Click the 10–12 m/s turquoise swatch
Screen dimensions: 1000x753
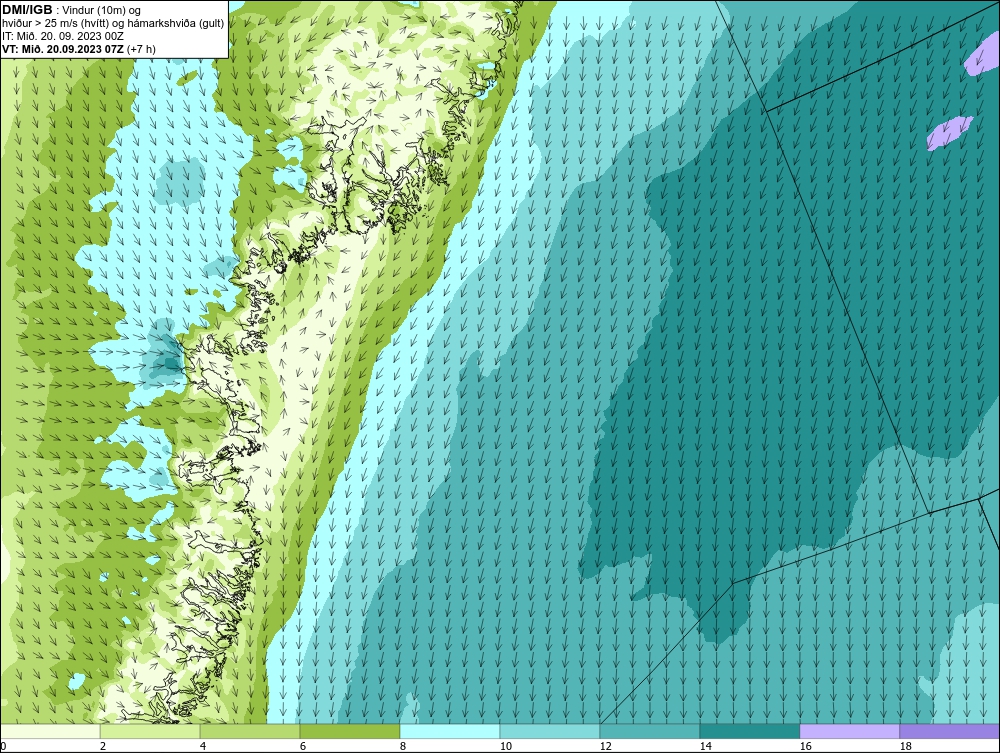pyautogui.click(x=550, y=731)
